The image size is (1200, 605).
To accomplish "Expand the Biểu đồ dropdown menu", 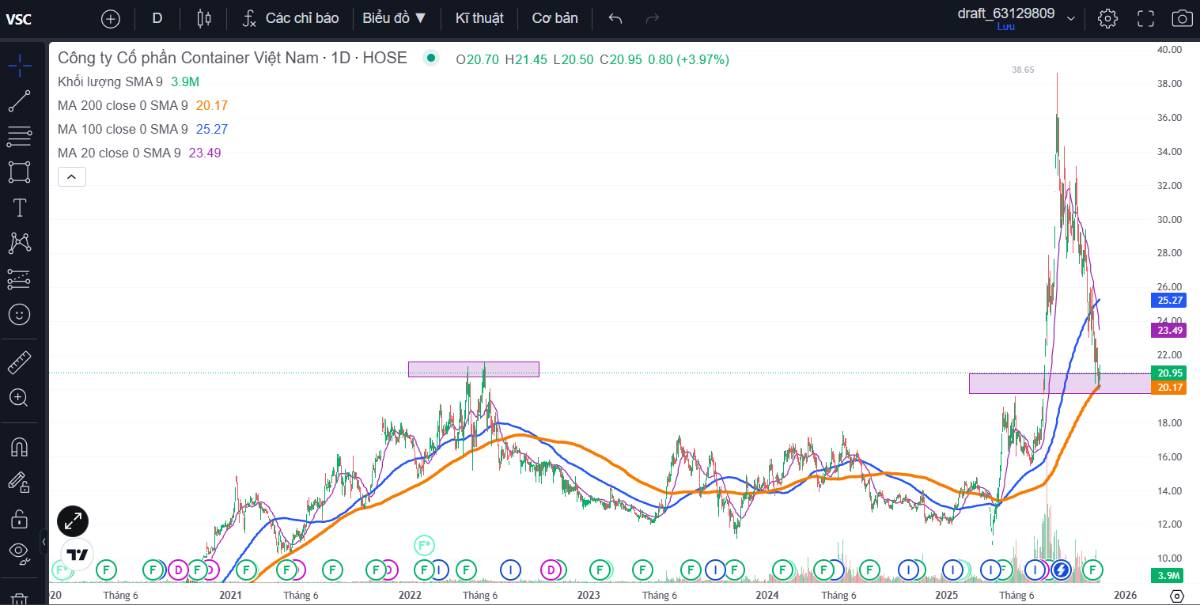I will [x=394, y=18].
